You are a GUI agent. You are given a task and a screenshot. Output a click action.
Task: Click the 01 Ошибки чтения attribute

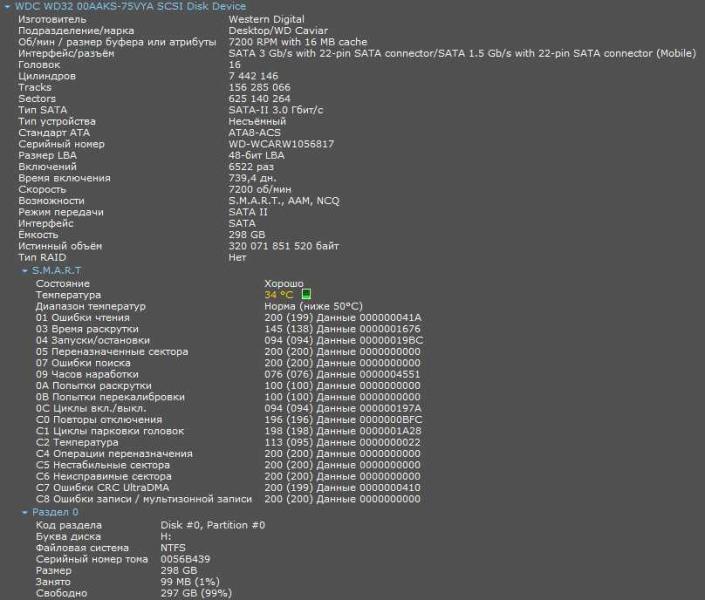[85, 318]
